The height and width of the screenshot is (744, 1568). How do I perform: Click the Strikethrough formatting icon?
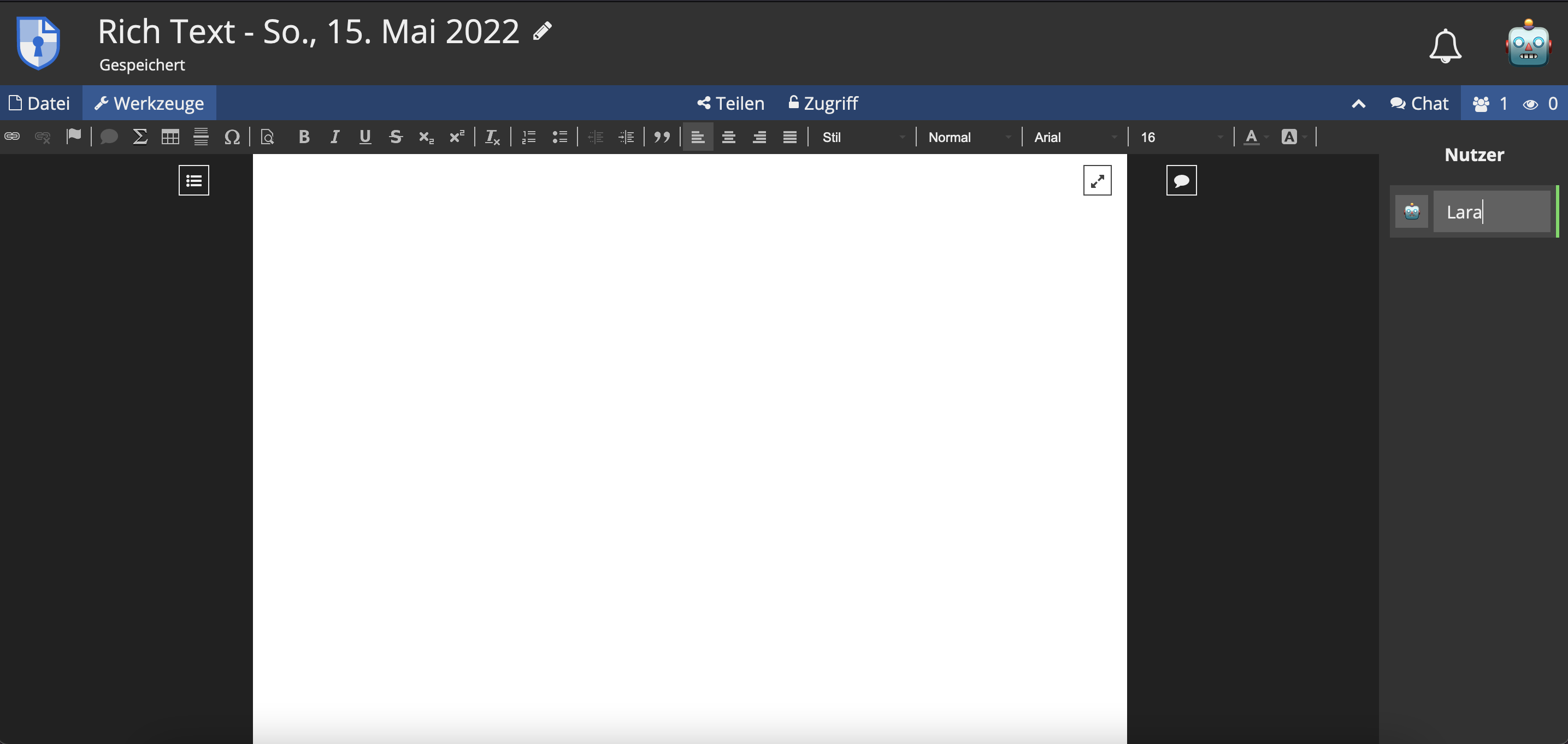coord(394,137)
